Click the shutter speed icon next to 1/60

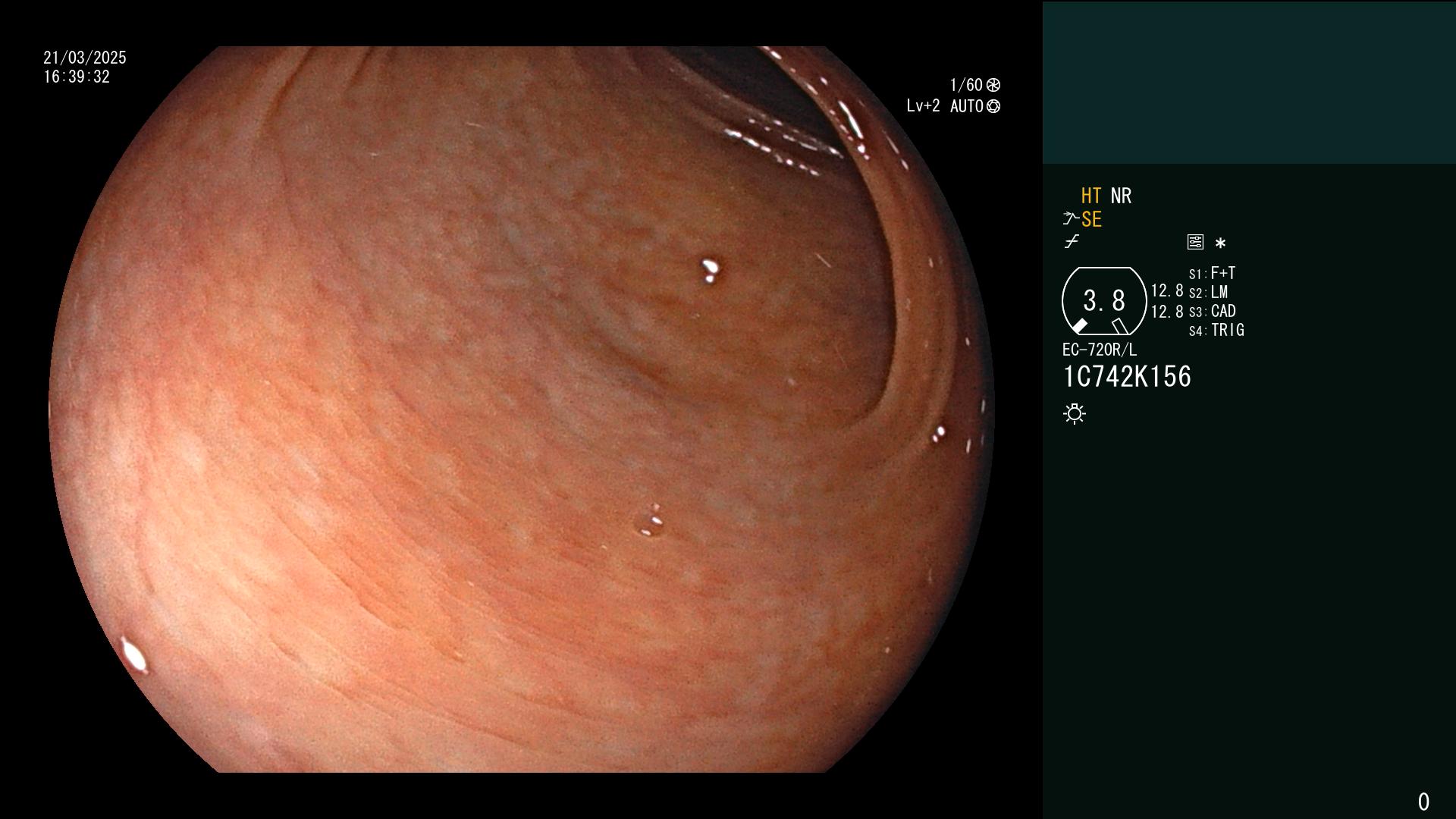(x=993, y=85)
